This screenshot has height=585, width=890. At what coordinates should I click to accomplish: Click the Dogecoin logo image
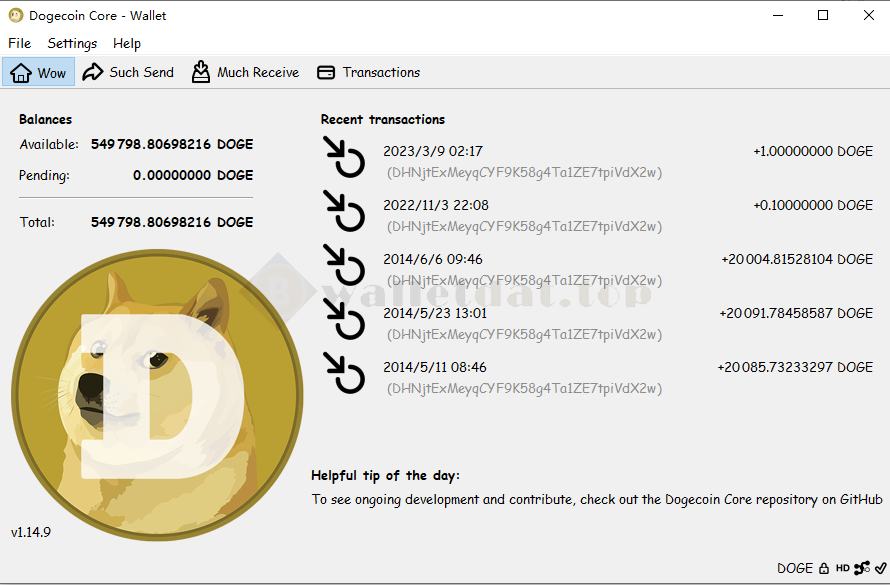[157, 395]
